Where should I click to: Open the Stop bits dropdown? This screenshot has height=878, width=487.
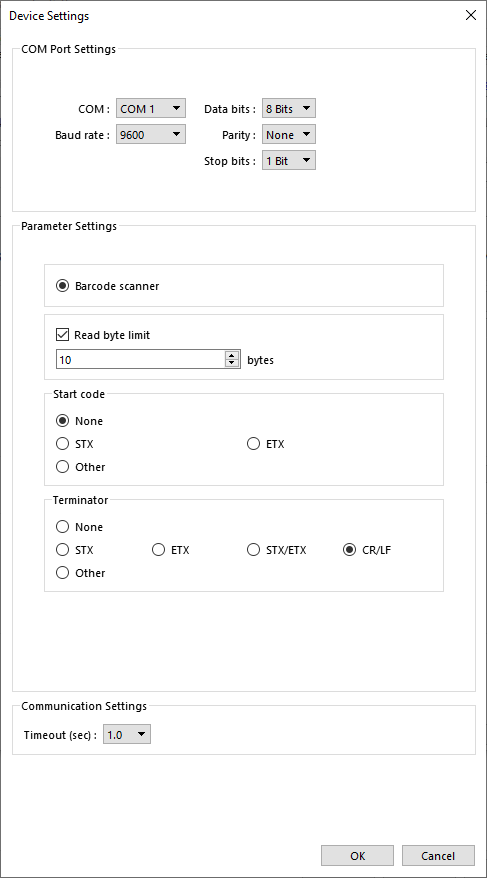[289, 161]
